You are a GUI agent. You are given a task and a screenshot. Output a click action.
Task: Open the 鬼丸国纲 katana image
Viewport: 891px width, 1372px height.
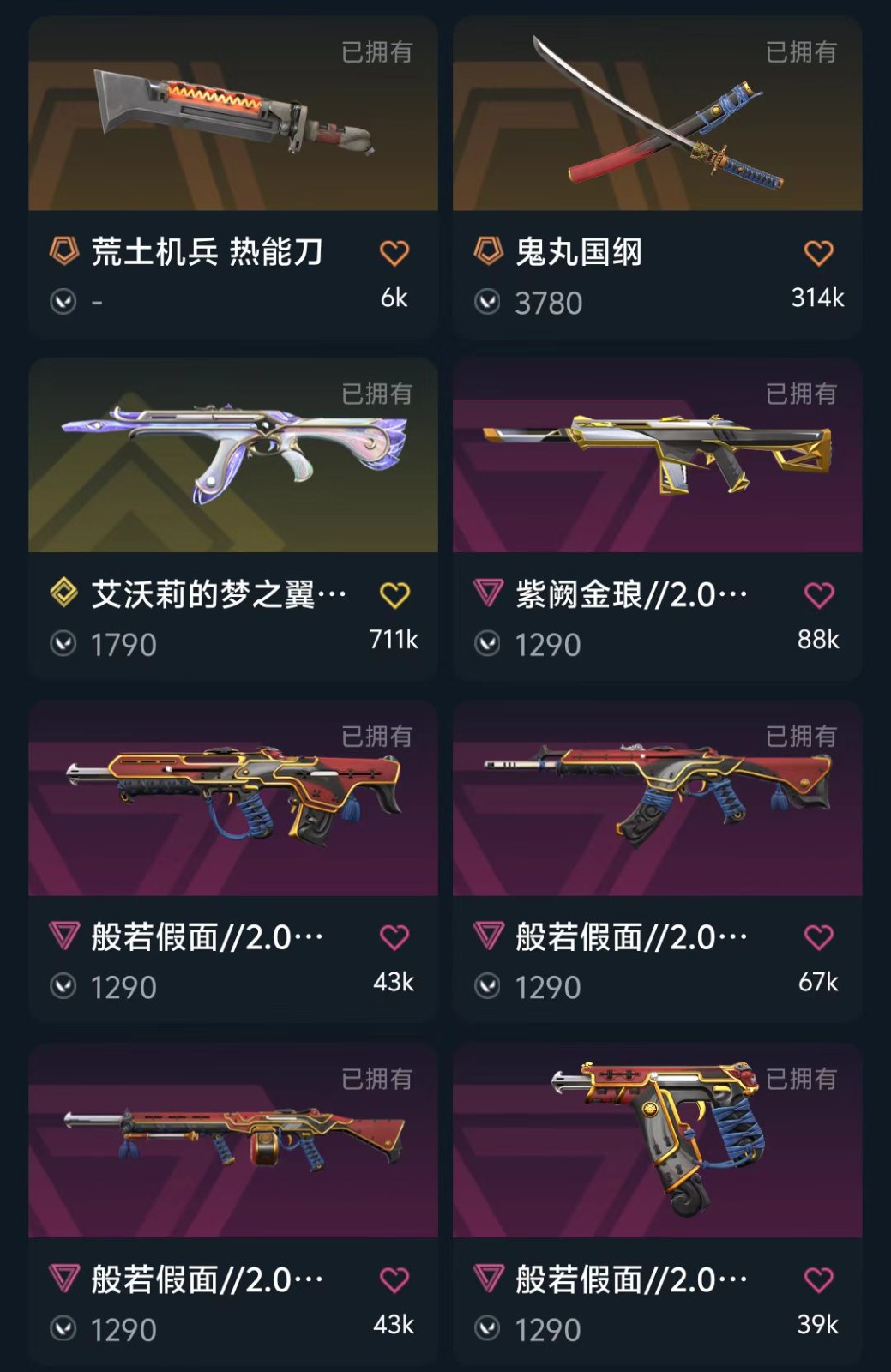pyautogui.click(x=658, y=113)
